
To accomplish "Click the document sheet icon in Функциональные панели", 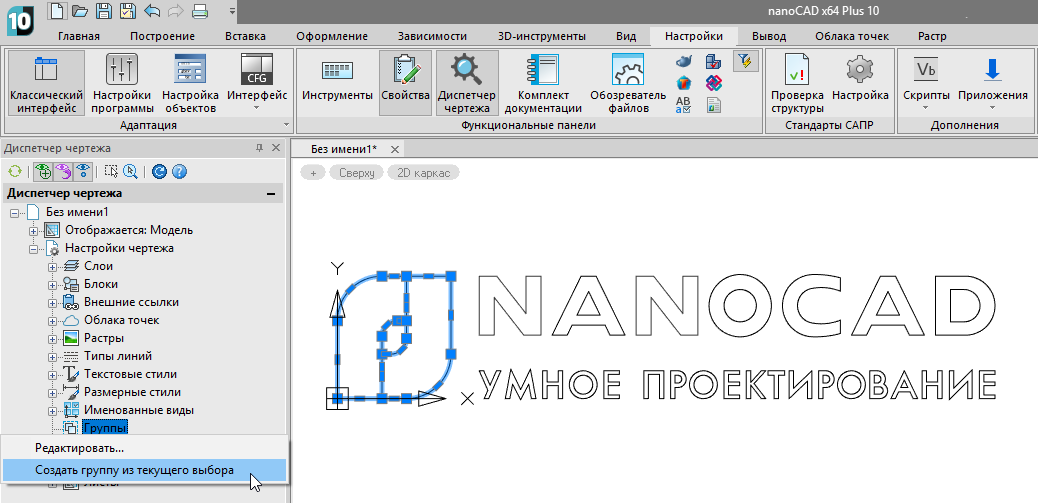I will pos(714,105).
